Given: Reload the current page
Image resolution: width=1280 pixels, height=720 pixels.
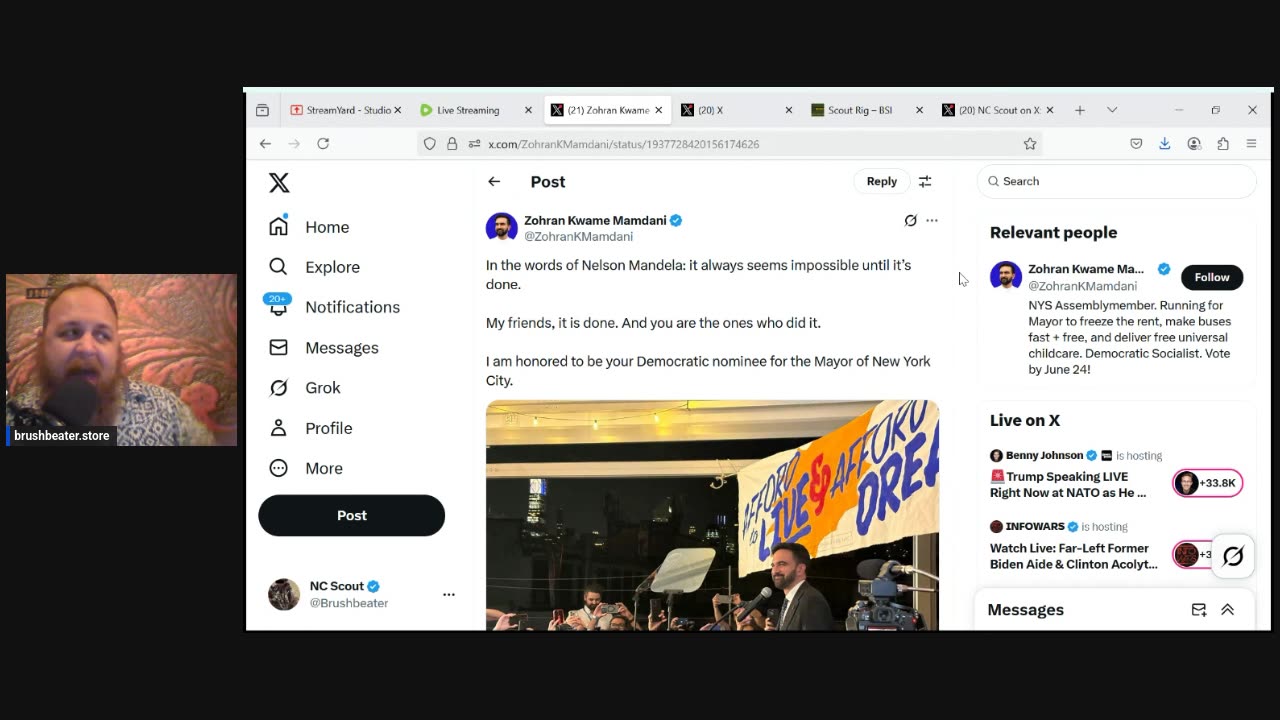Looking at the screenshot, I should [x=323, y=144].
